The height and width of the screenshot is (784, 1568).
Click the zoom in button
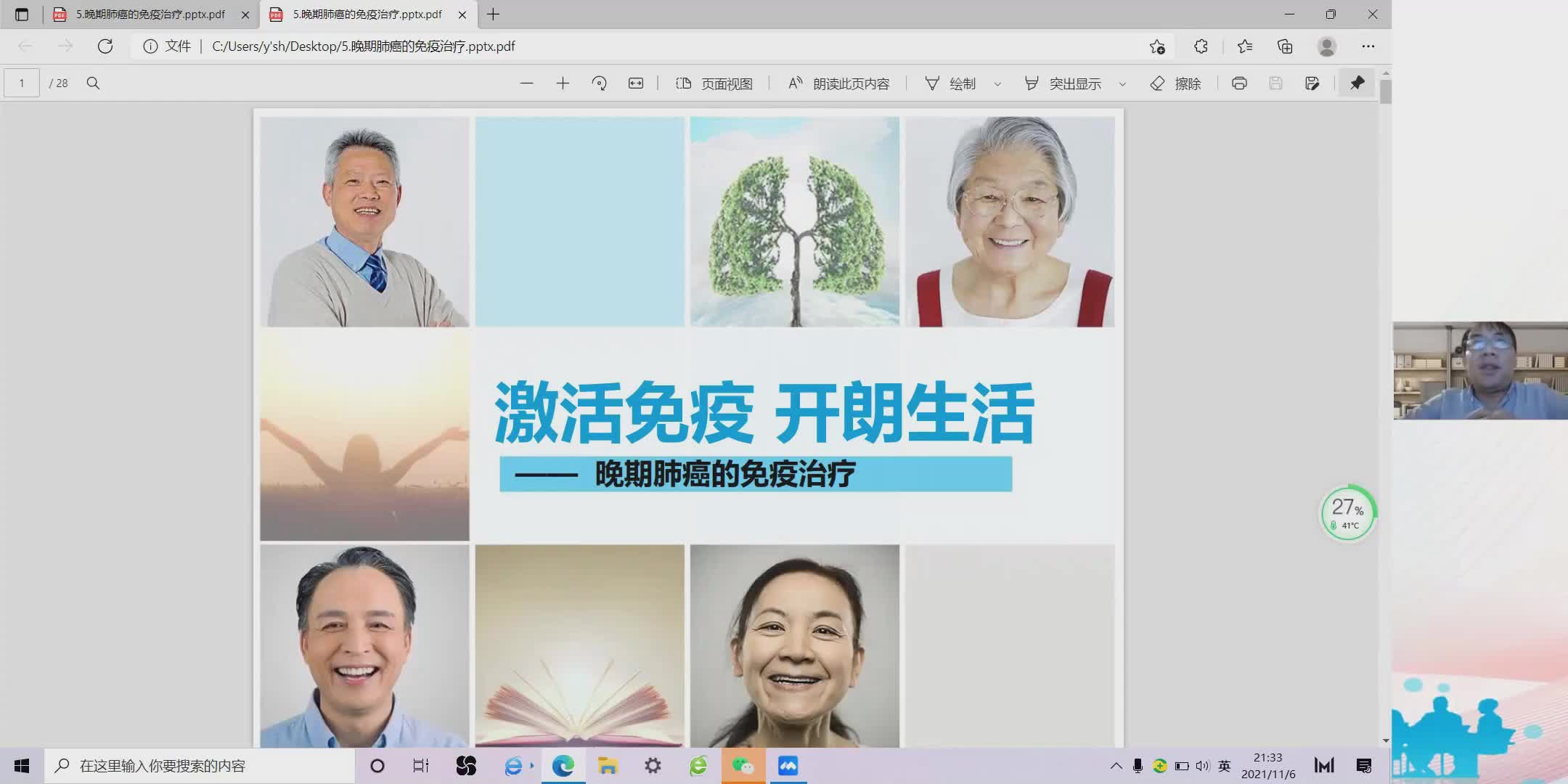[x=563, y=83]
